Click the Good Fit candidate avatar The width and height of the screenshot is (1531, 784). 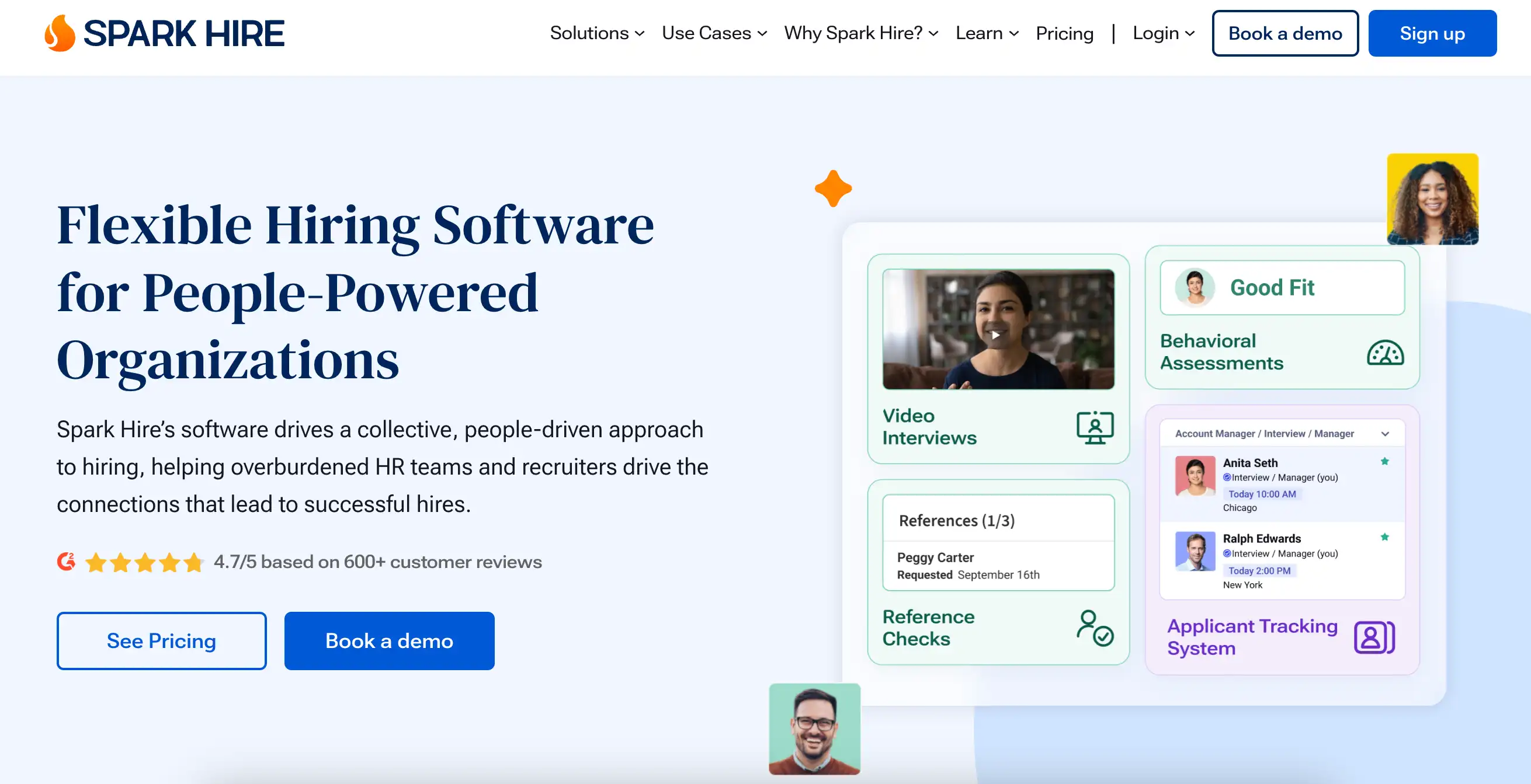click(x=1194, y=287)
